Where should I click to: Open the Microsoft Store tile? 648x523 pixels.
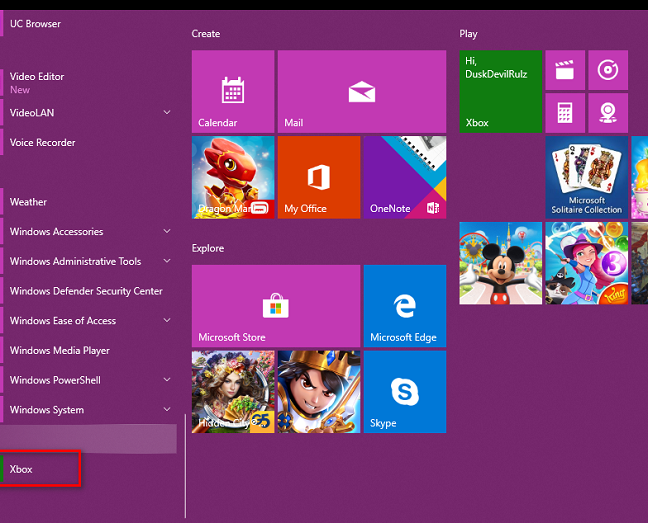point(276,306)
